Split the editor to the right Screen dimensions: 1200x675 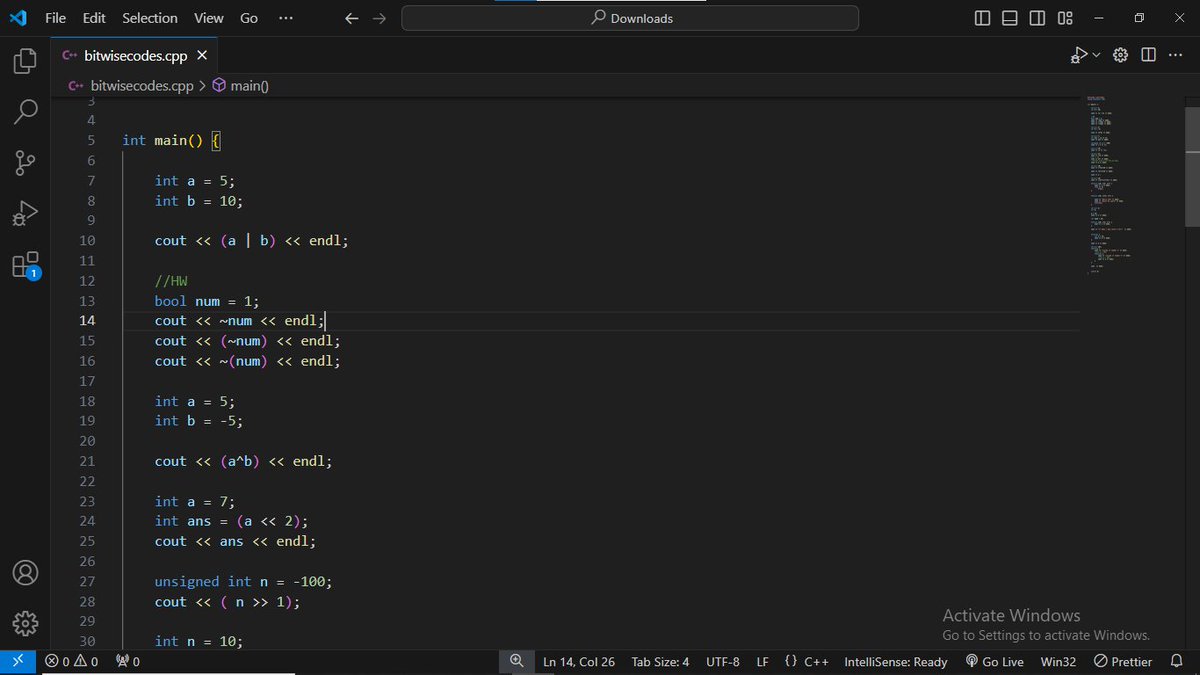(1148, 55)
